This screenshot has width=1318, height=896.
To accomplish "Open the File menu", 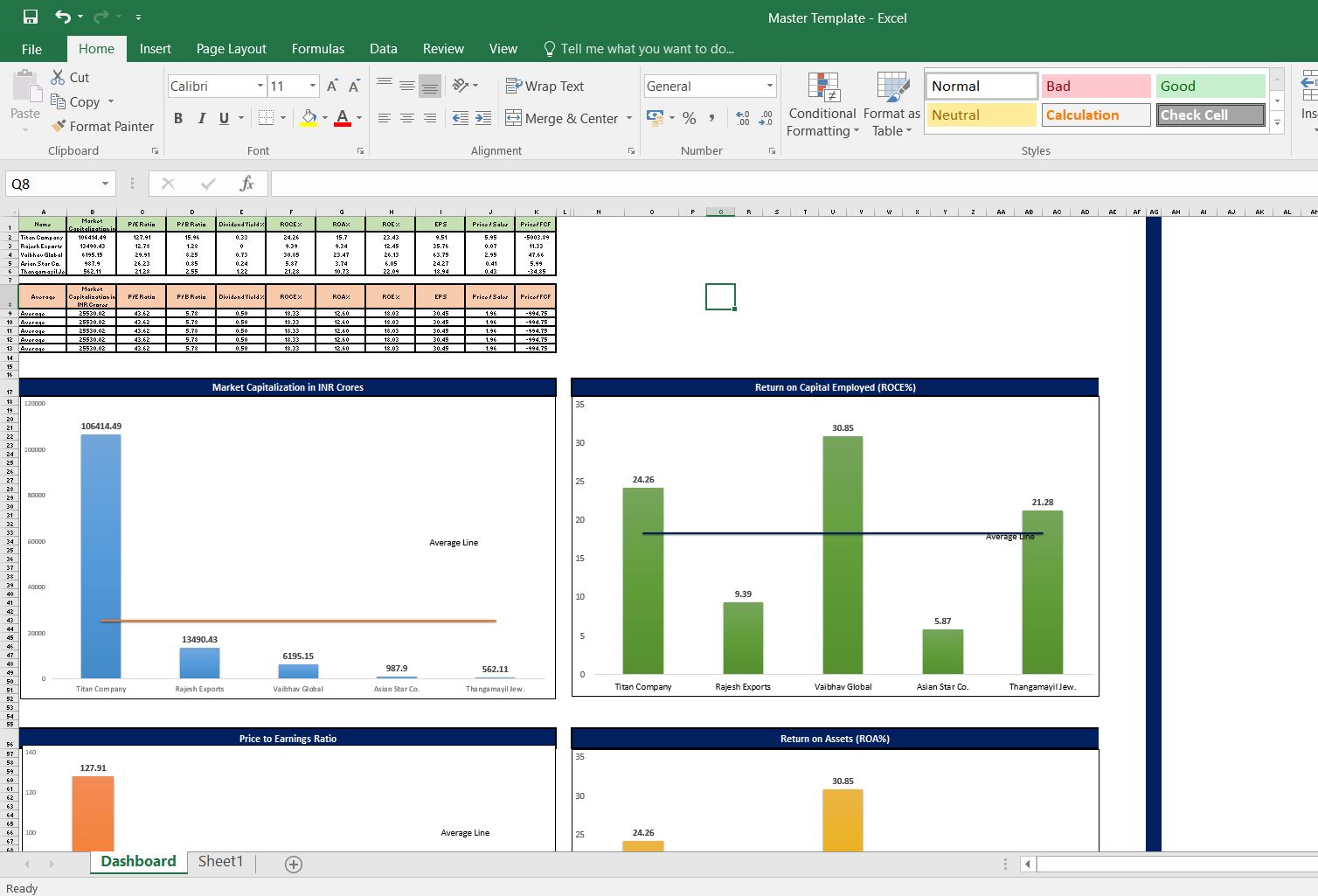I will pos(31,49).
